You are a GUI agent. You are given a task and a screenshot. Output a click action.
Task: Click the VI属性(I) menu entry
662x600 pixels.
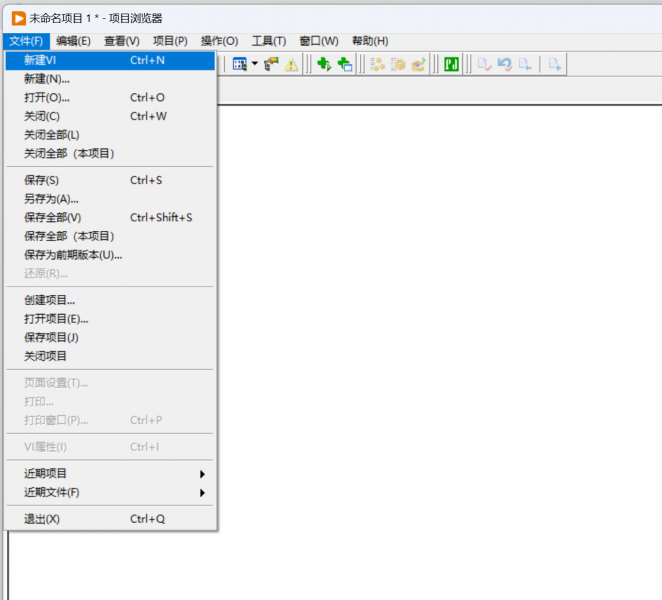click(x=110, y=447)
